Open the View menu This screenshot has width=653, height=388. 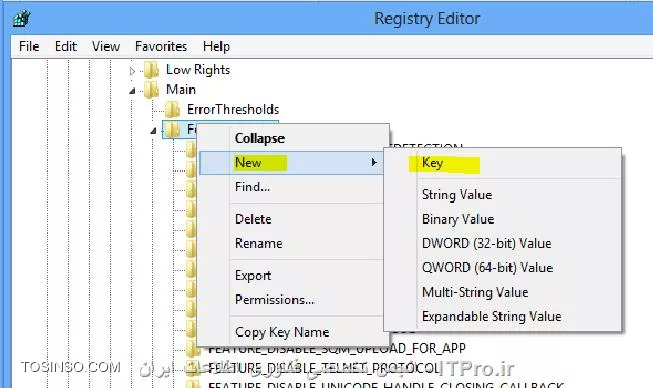[106, 46]
